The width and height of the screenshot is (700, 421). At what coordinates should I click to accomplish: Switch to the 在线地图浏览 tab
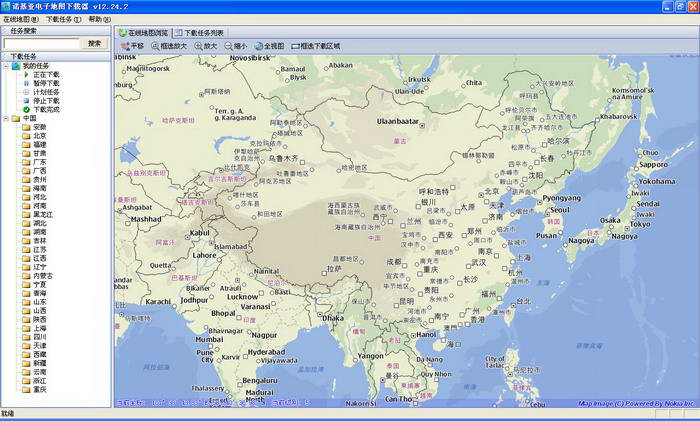pyautogui.click(x=144, y=33)
